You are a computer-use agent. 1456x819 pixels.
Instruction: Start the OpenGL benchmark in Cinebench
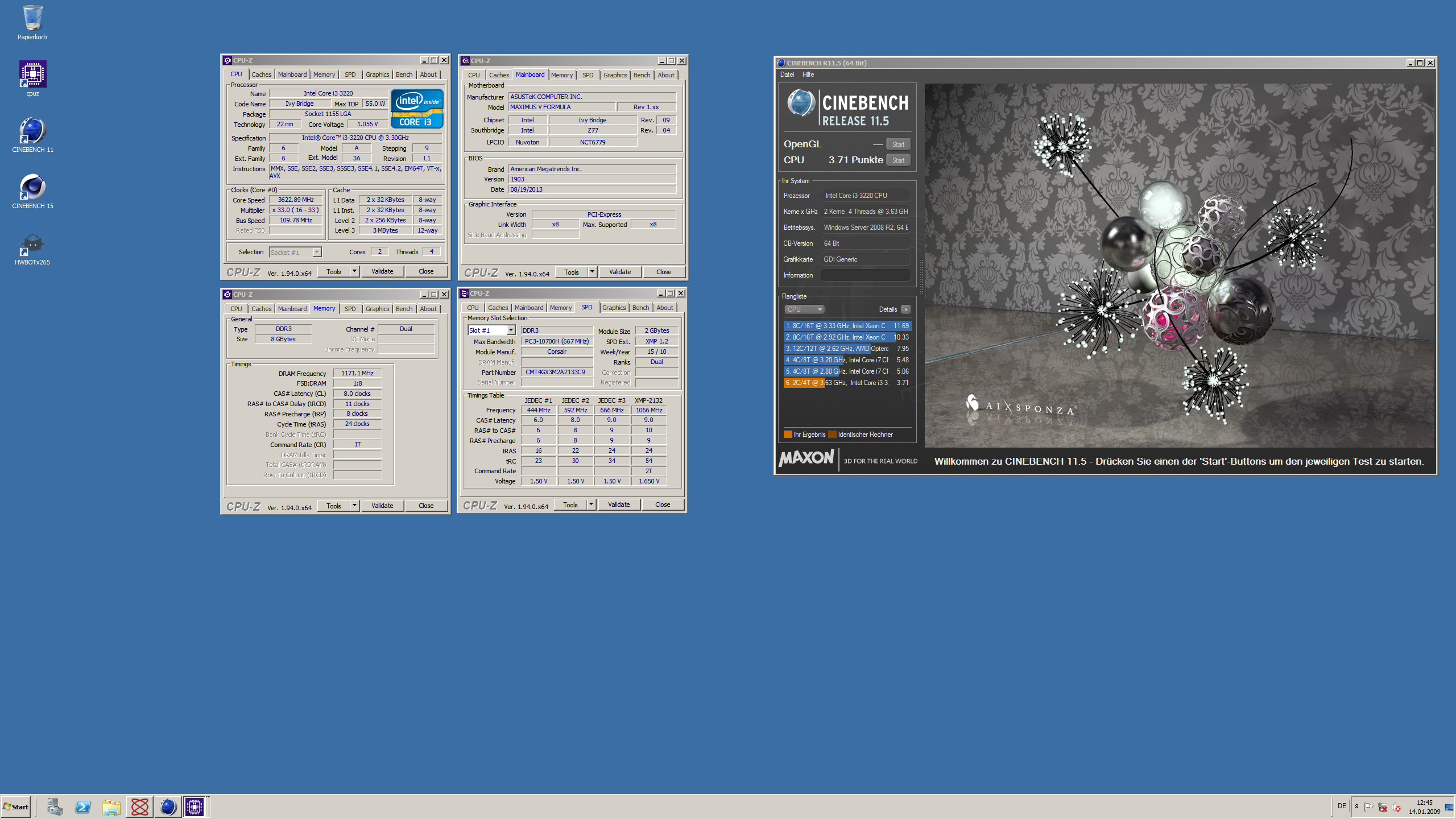pyautogui.click(x=899, y=144)
